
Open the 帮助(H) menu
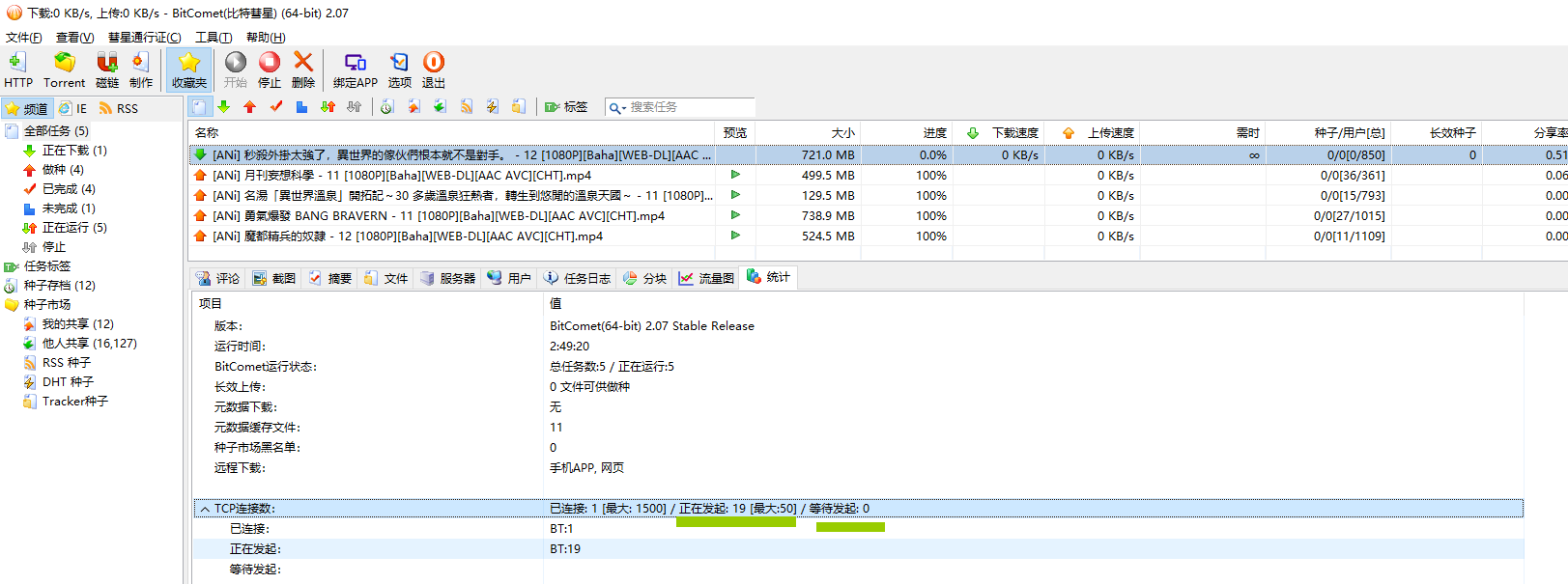coord(266,38)
